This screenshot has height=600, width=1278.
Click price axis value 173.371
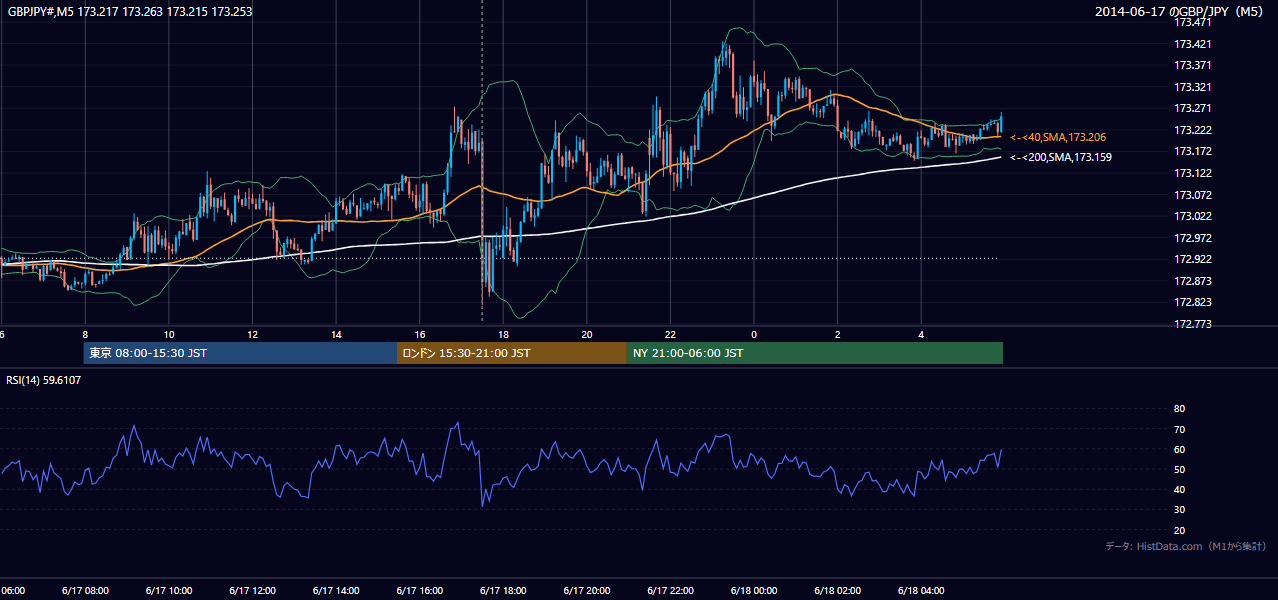coord(1191,65)
